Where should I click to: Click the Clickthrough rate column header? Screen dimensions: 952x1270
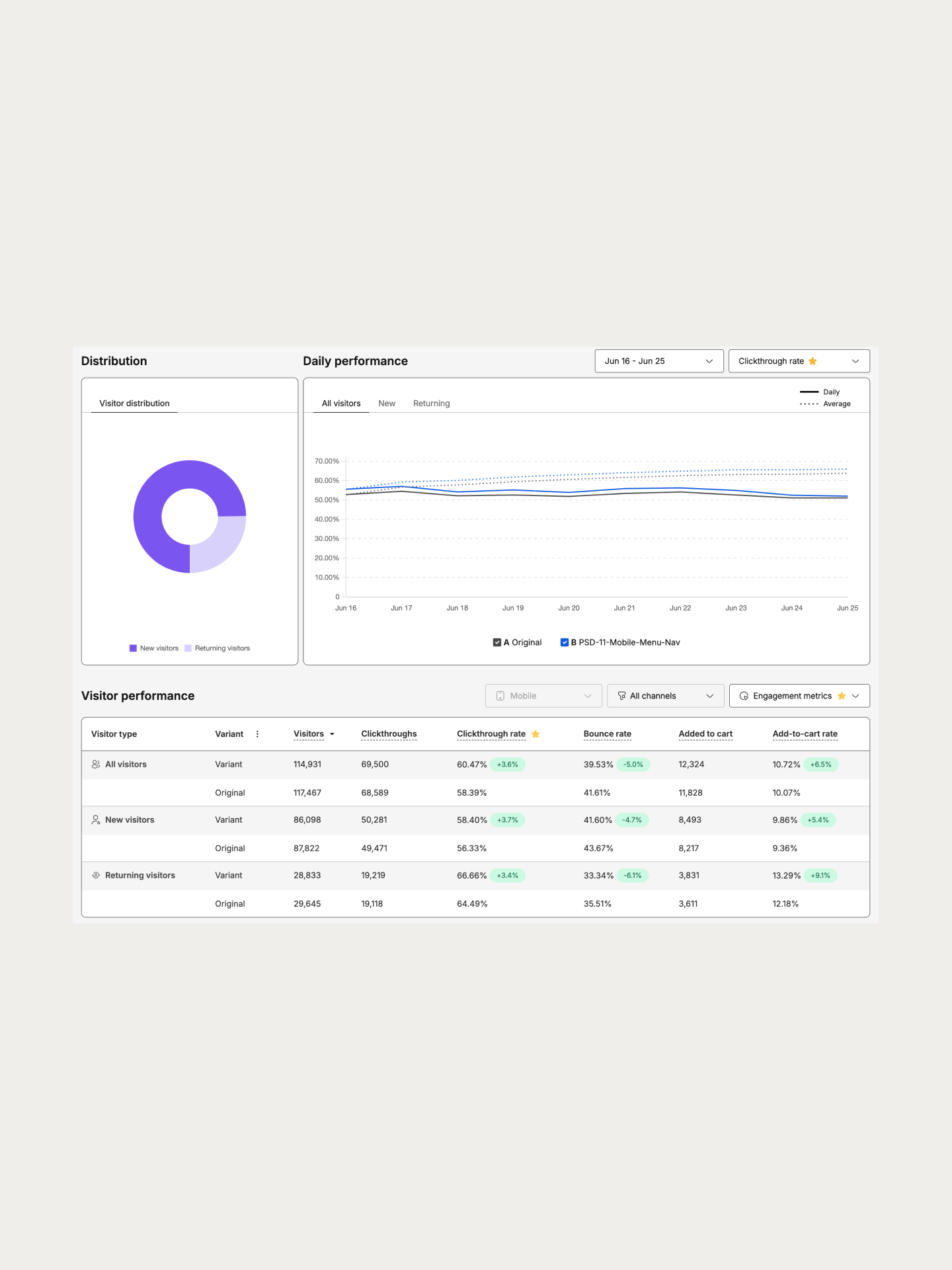coord(491,734)
